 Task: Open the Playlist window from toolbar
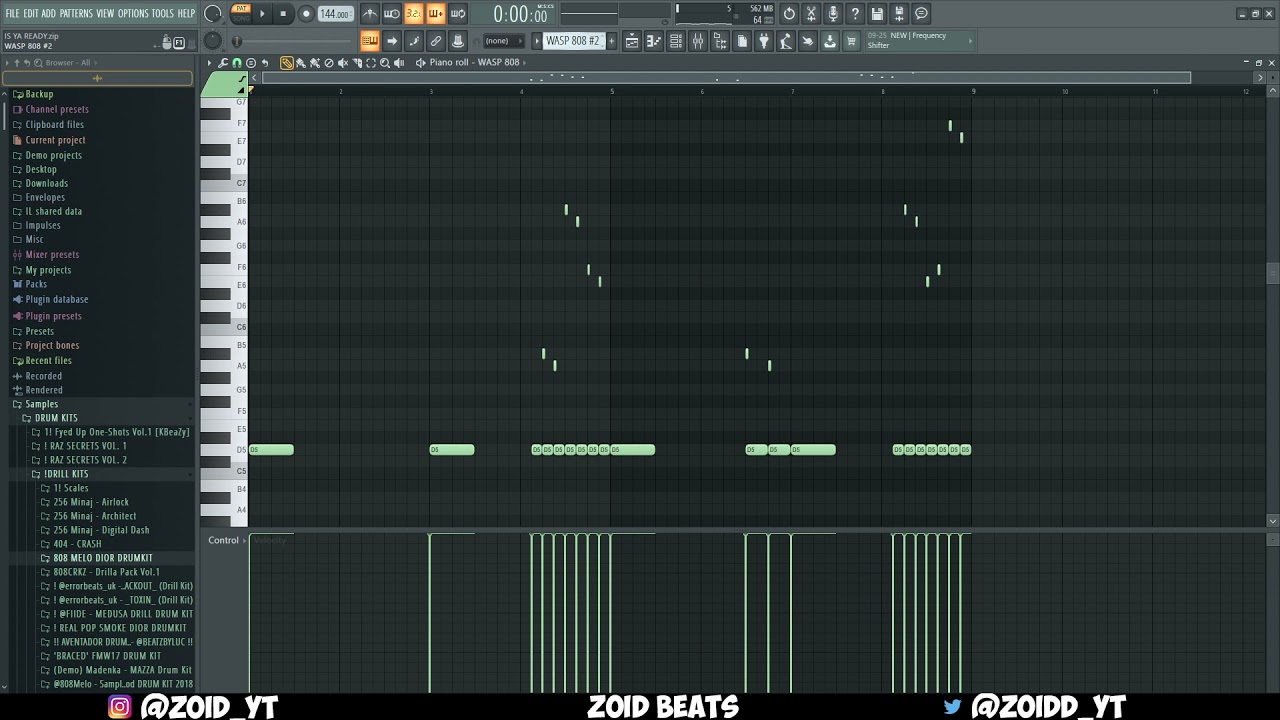[632, 41]
